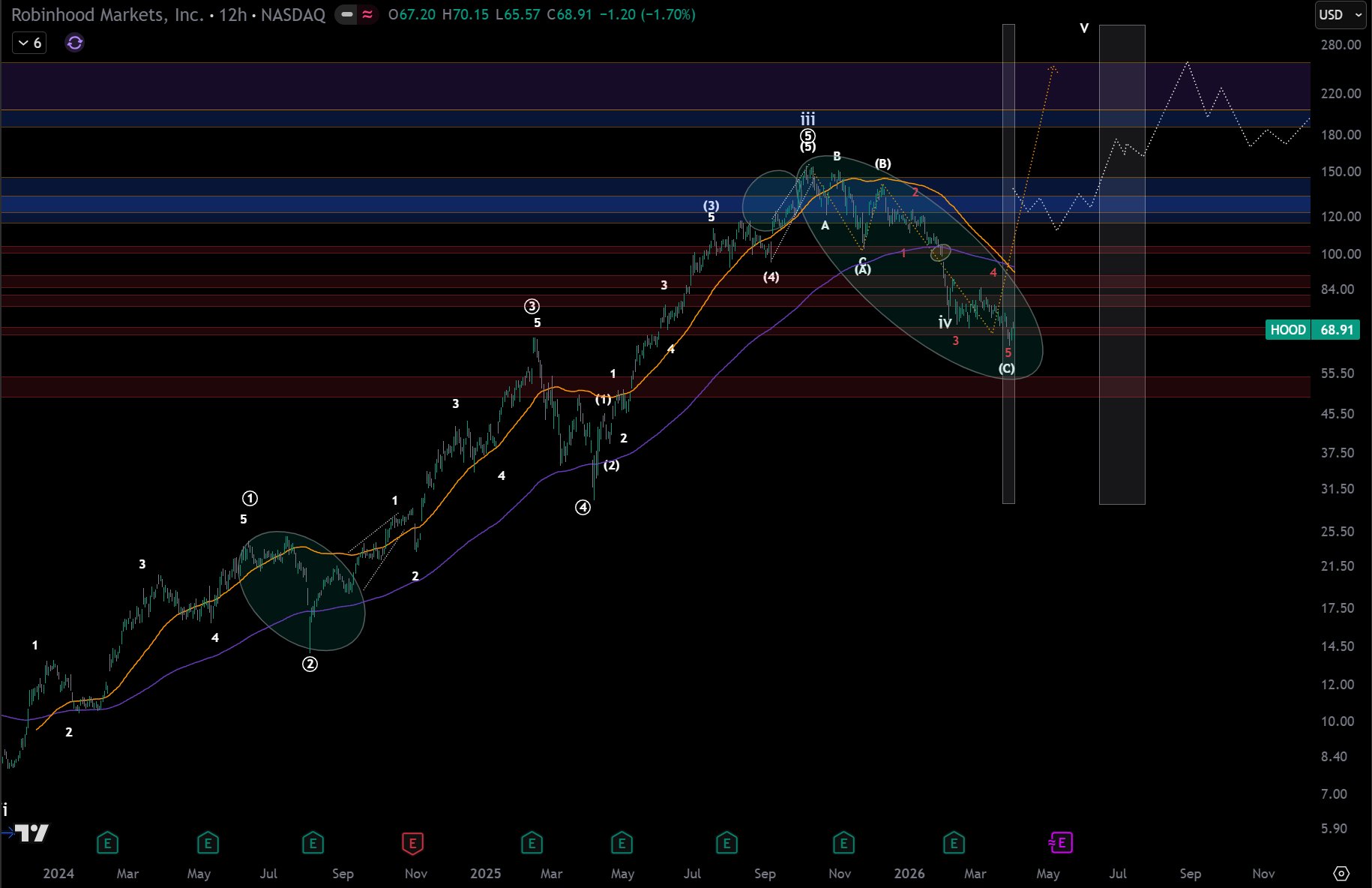Open chart settings hexagon icon
This screenshot has width=1372, height=888.
[1341, 874]
